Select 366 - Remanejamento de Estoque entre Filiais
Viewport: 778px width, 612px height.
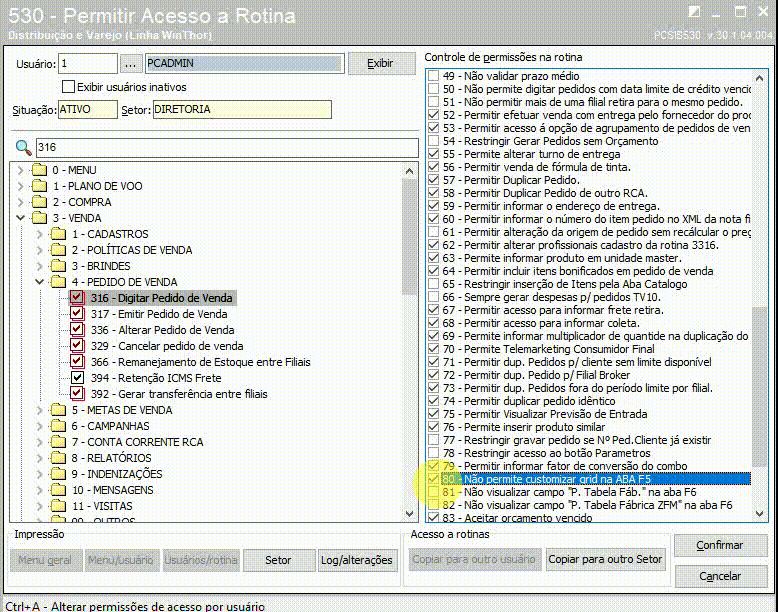(200, 362)
